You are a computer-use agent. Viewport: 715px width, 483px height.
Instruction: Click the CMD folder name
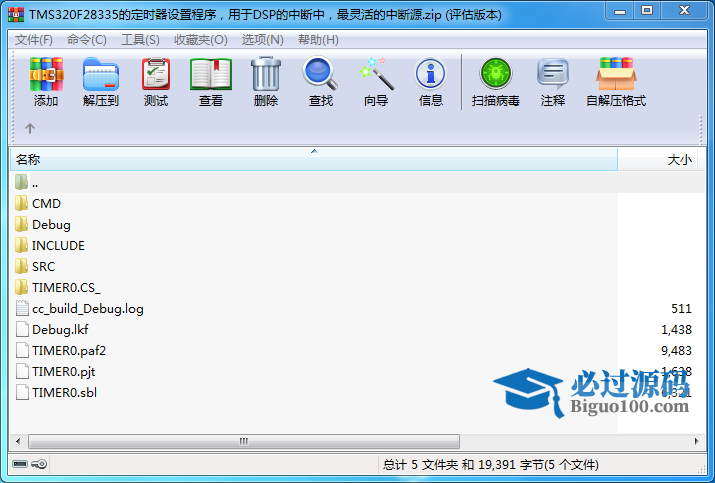[47, 203]
